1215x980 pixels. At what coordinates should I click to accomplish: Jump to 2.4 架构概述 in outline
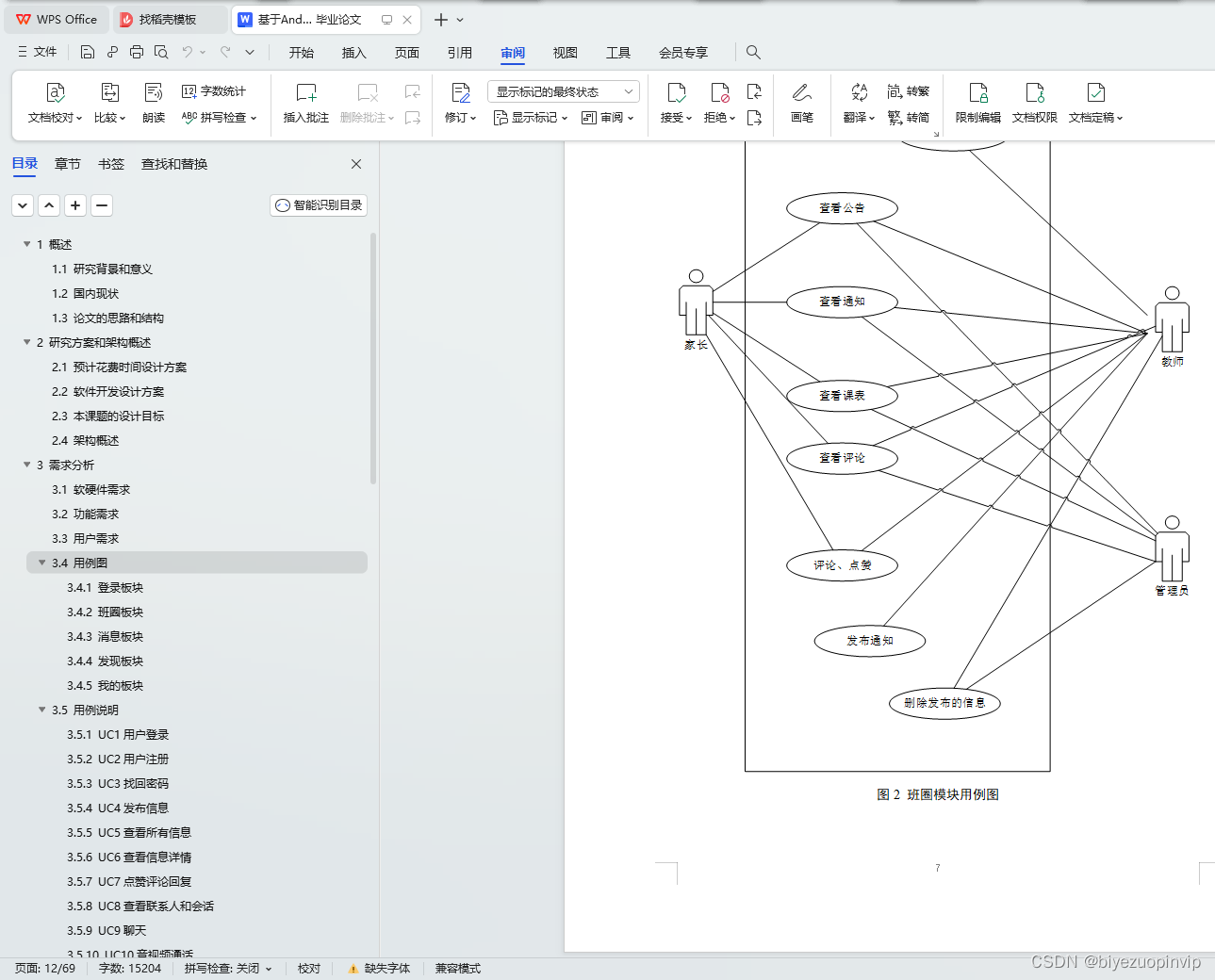click(85, 441)
